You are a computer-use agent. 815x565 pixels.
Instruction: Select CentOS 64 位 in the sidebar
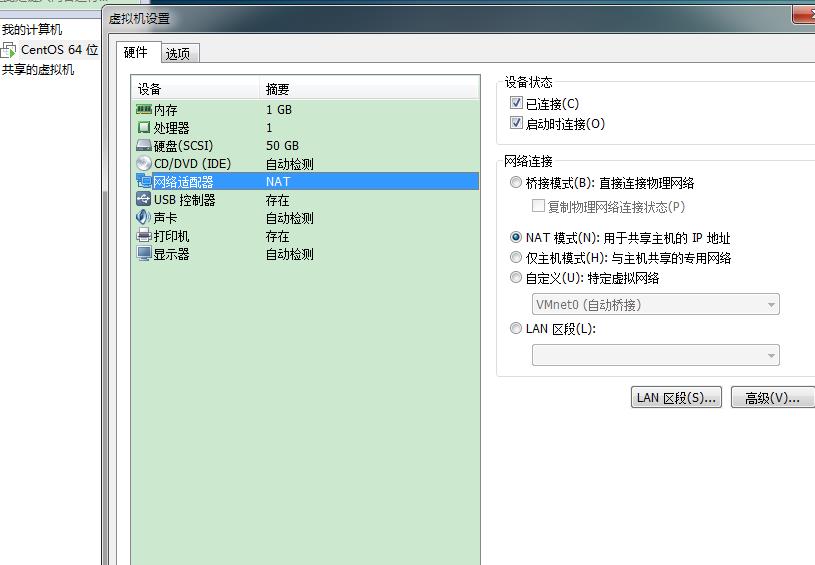pyautogui.click(x=59, y=50)
